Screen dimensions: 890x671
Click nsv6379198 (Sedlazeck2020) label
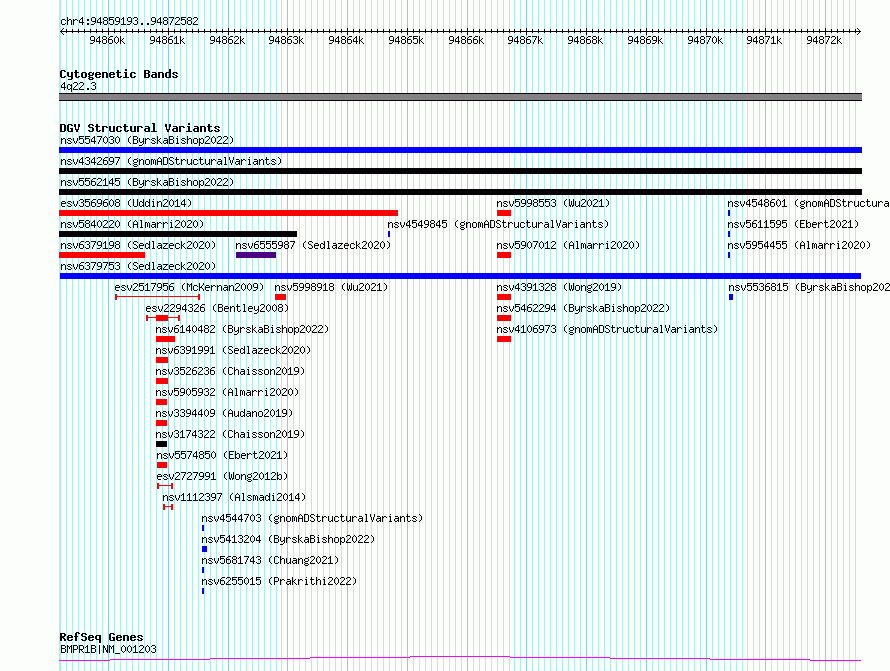pos(138,245)
